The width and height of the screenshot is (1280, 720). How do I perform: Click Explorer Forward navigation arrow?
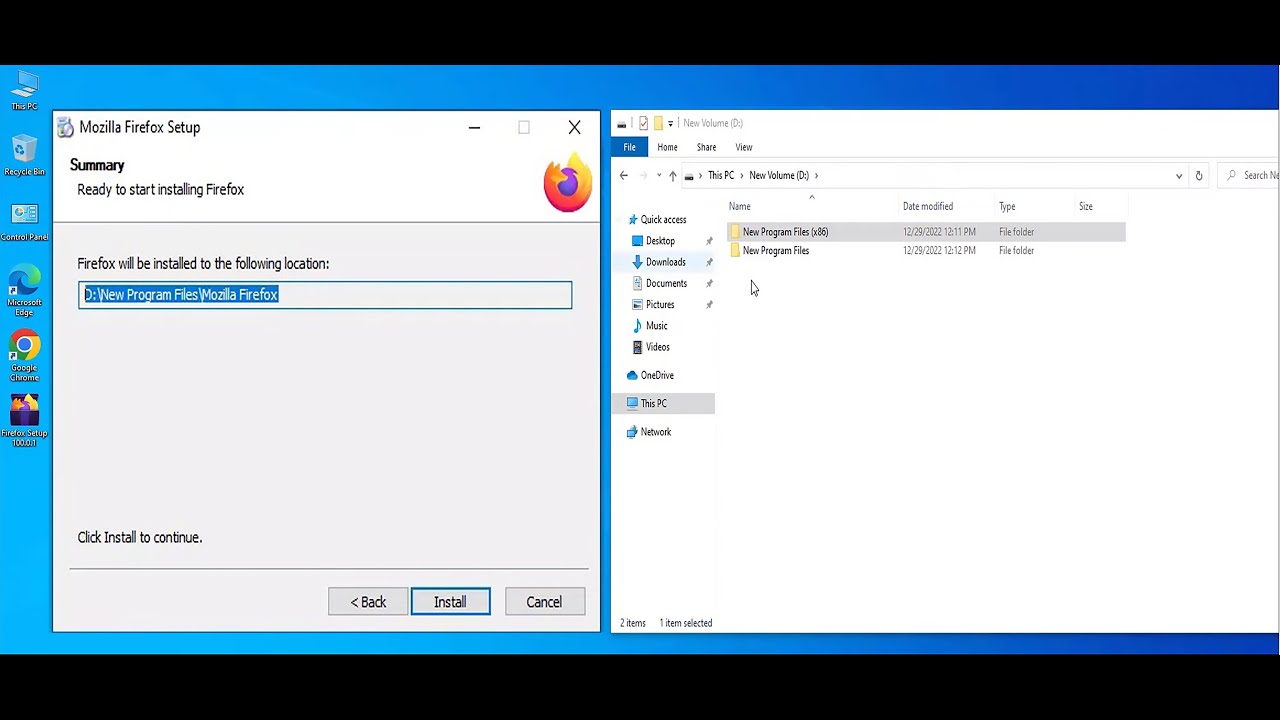tap(643, 175)
